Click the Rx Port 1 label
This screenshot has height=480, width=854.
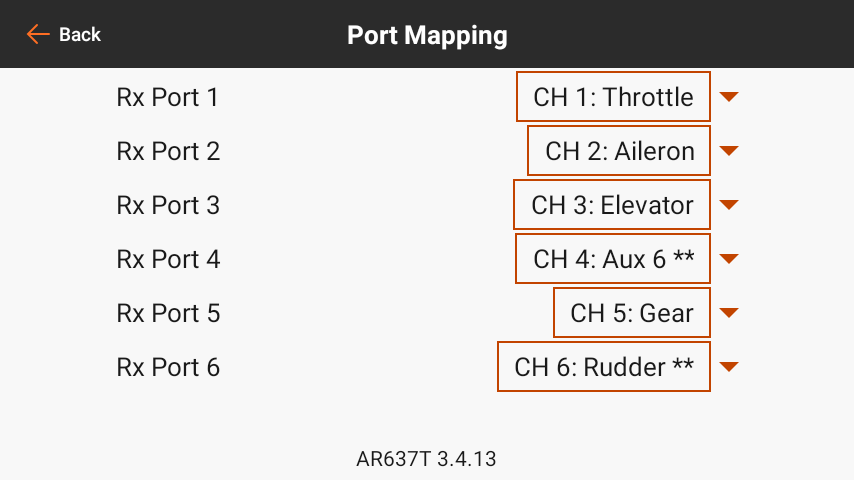click(x=168, y=97)
